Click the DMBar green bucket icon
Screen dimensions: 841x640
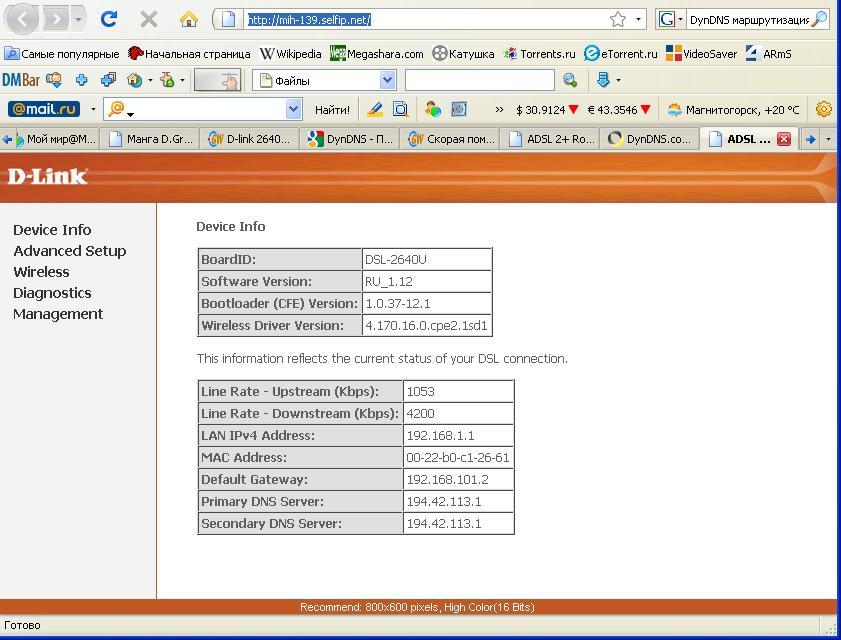[167, 80]
